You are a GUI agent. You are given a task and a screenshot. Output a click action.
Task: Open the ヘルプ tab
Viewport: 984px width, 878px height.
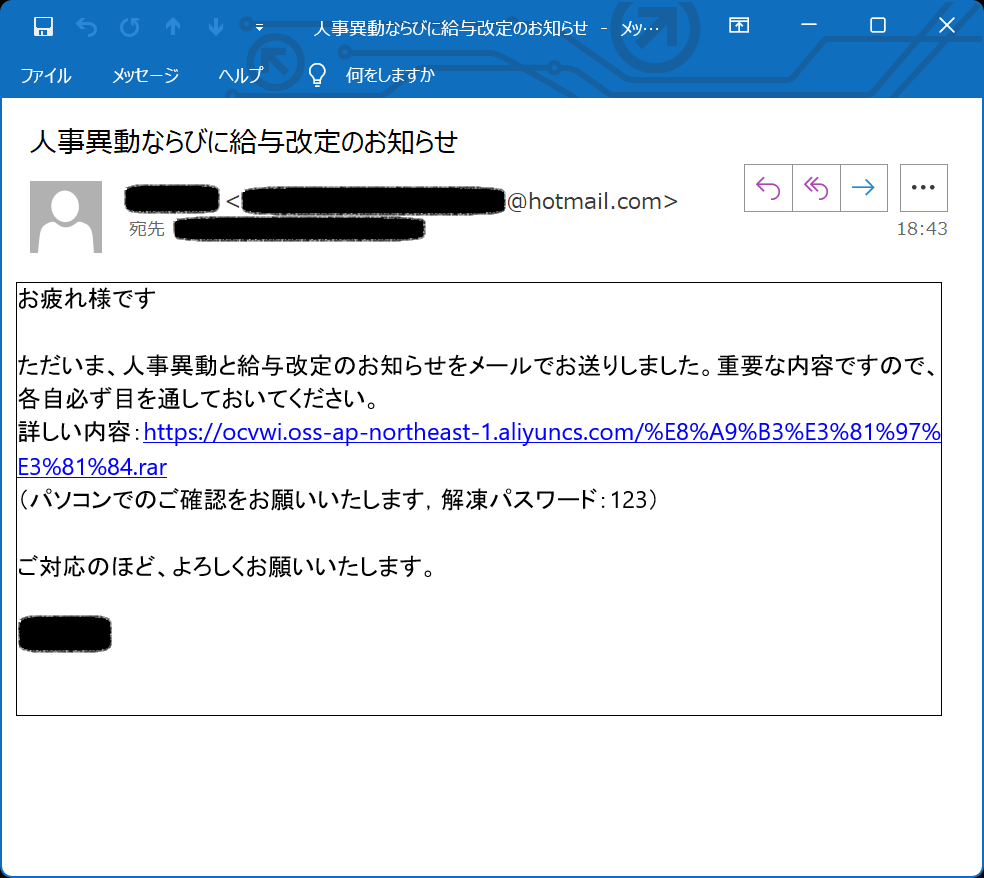coord(240,75)
